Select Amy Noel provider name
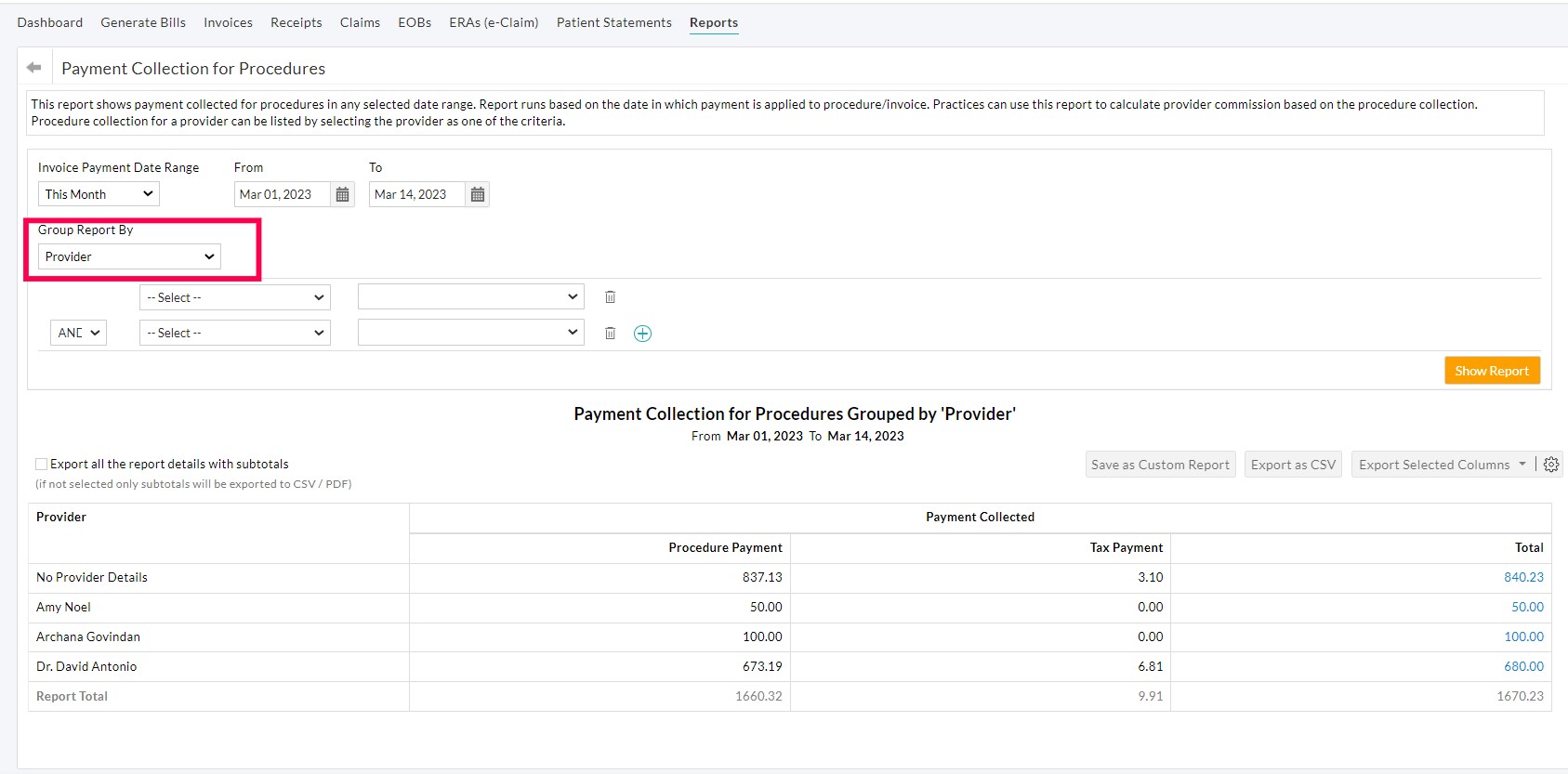This screenshot has width=1568, height=774. pos(63,607)
